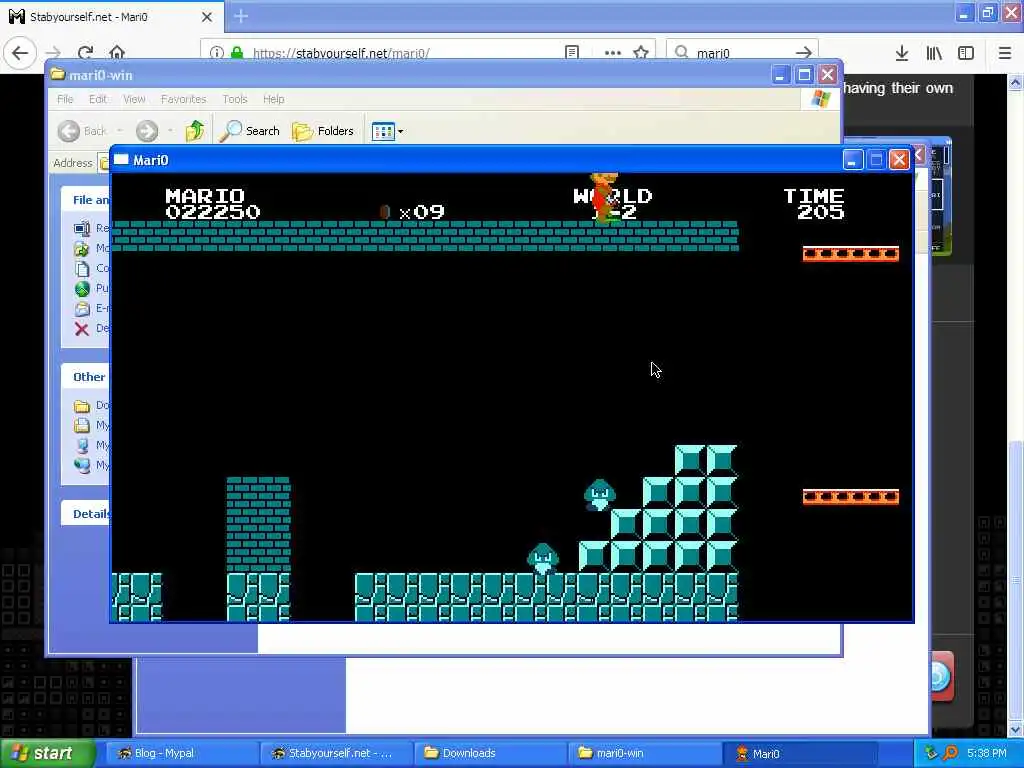Open the File menu in the mari0-win window
Image resolution: width=1024 pixels, height=768 pixels.
click(x=65, y=99)
